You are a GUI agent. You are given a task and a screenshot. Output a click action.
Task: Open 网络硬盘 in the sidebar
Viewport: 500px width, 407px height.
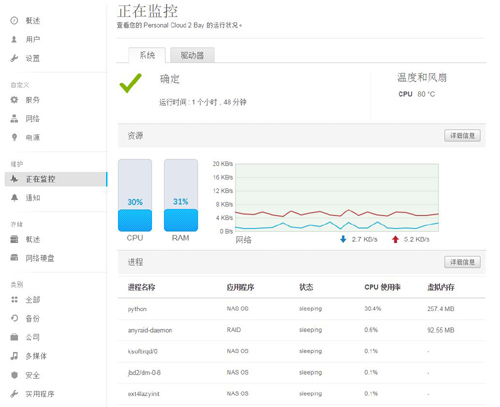click(x=40, y=258)
